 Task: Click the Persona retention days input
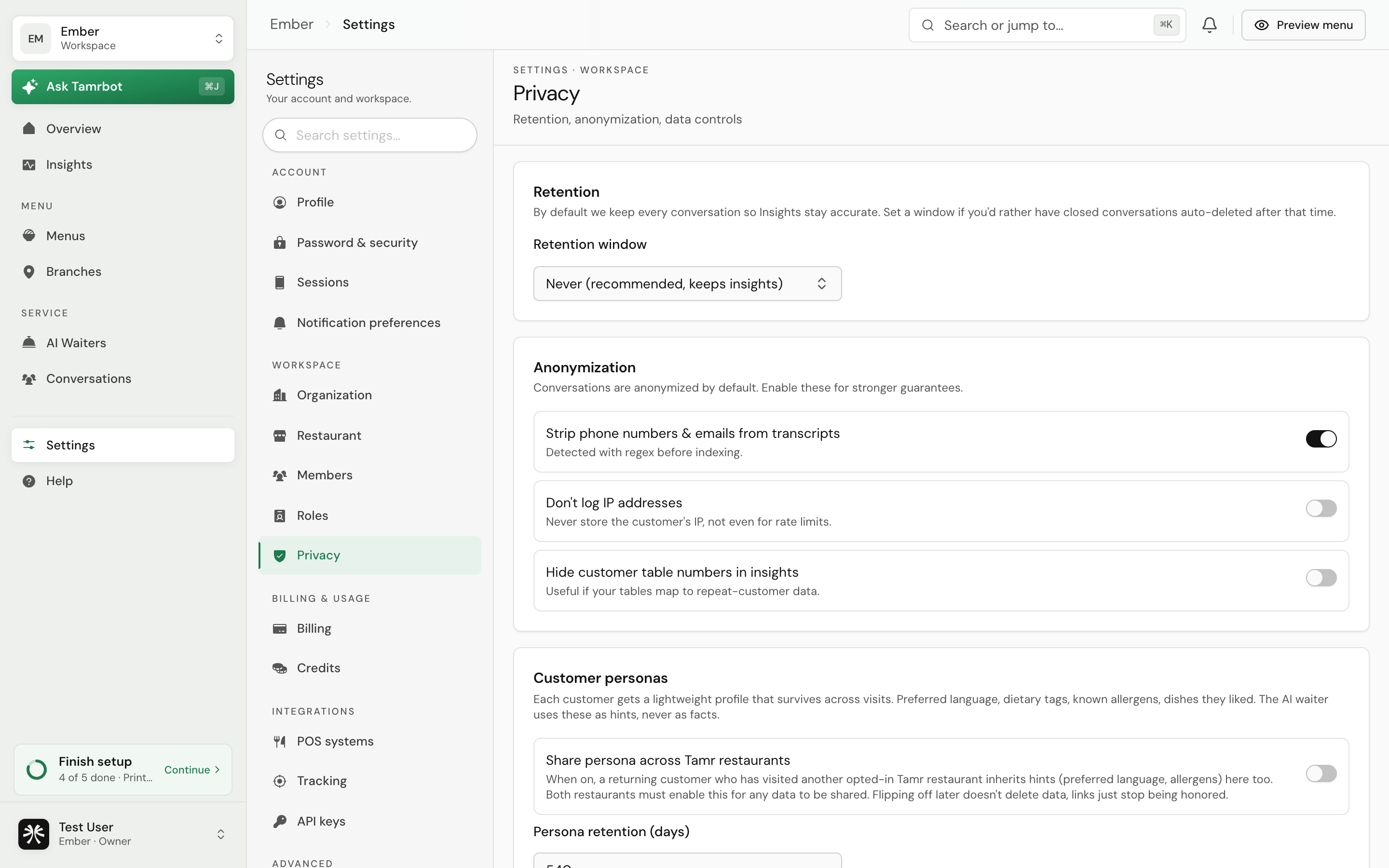(x=687, y=861)
